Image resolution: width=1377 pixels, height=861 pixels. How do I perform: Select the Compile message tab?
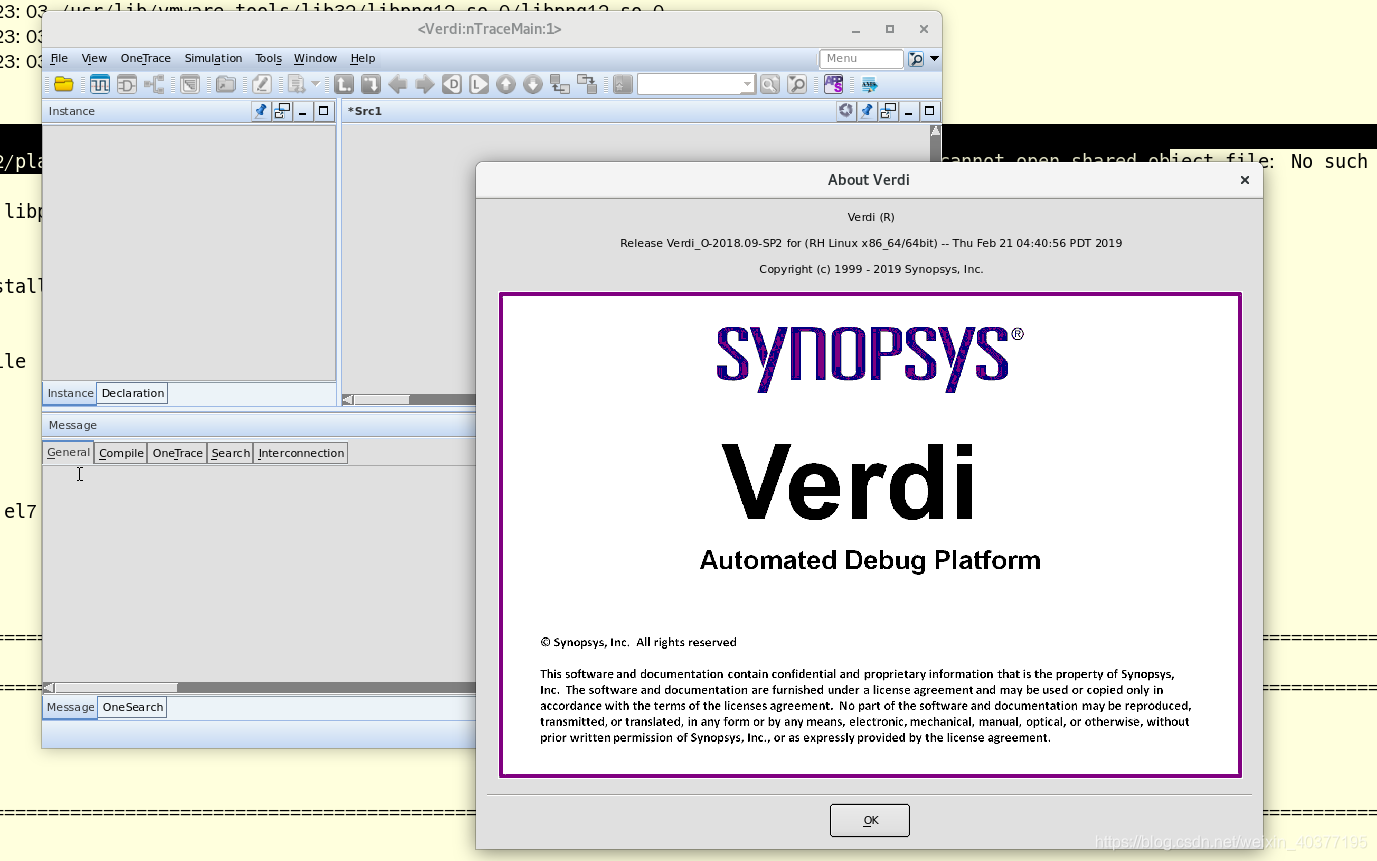[121, 453]
